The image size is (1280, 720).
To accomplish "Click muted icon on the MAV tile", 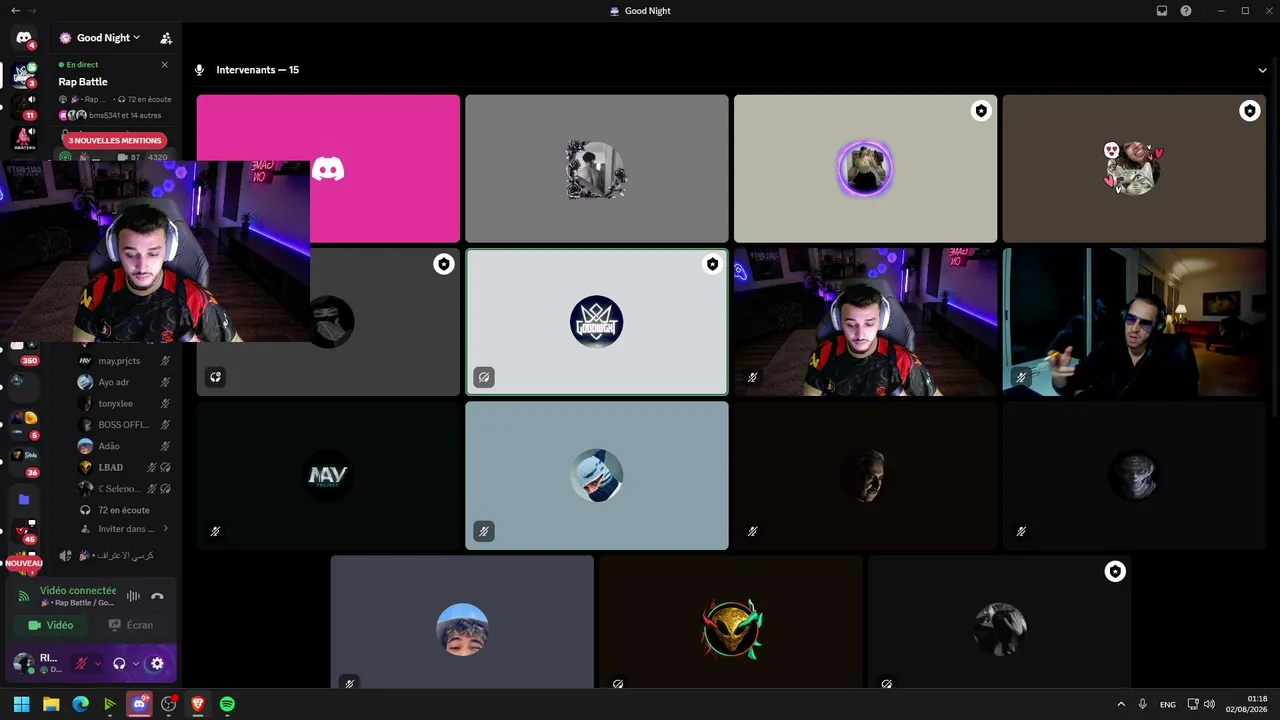I will tap(215, 531).
